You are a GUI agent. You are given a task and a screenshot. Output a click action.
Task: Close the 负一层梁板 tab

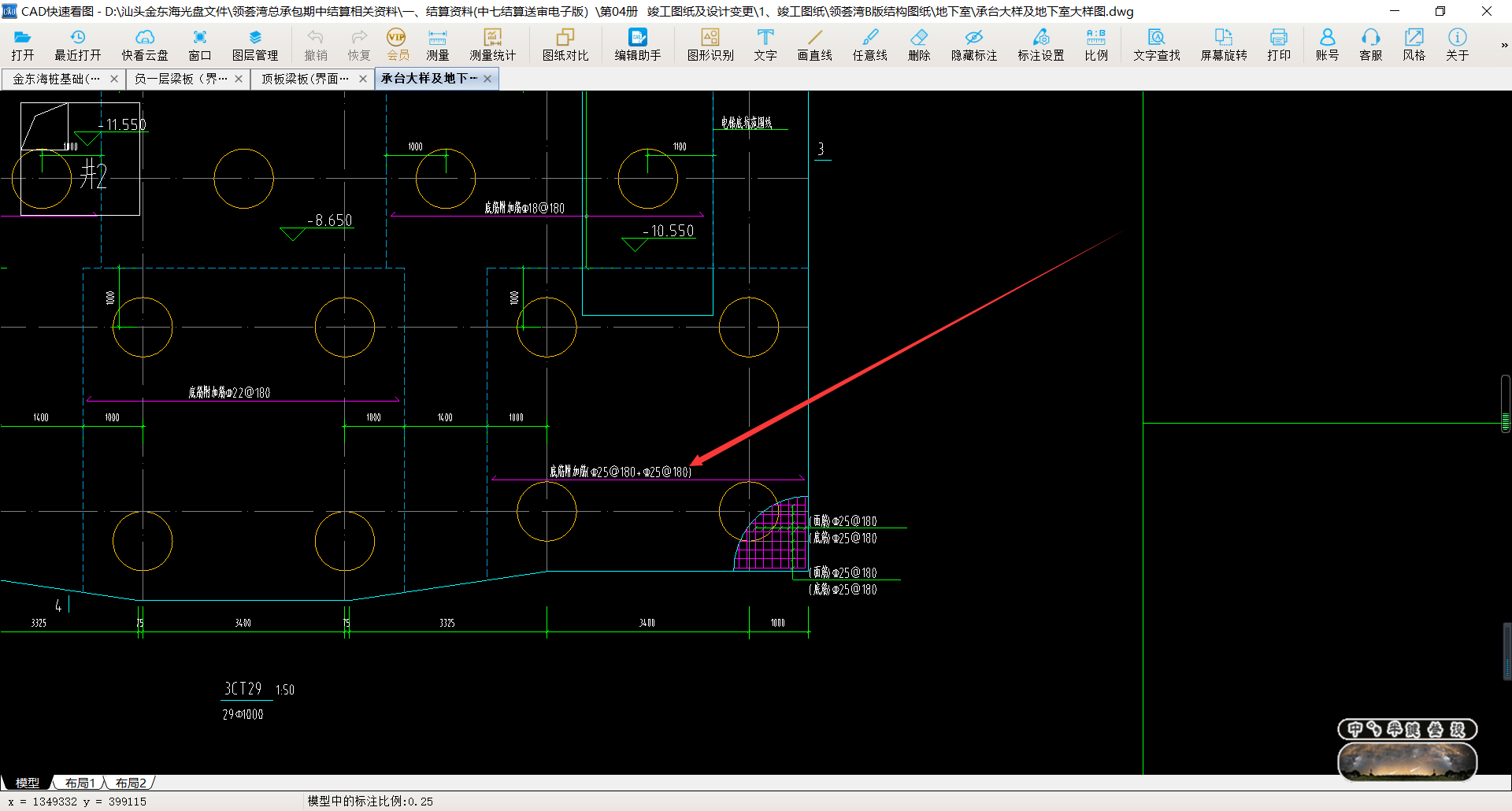(239, 79)
